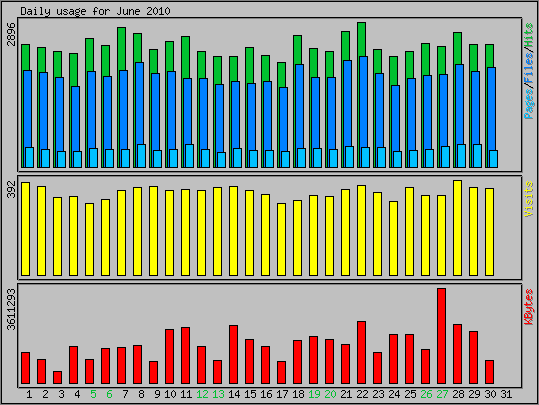Screen dimensions: 539x405
Task: Click the yellow Visits bar for day 5
Action: [89, 239]
